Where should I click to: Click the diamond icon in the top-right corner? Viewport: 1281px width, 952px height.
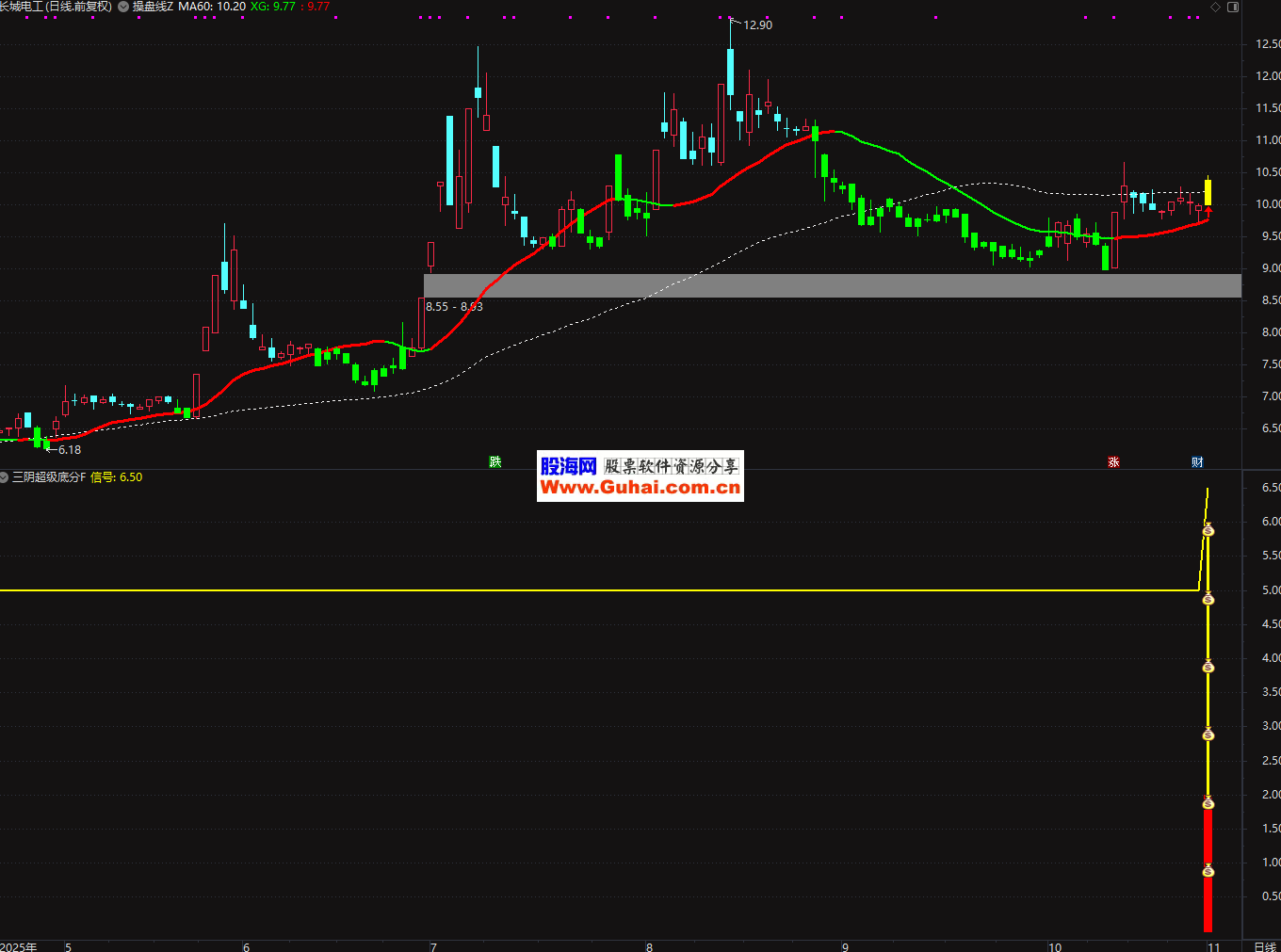1216,7
